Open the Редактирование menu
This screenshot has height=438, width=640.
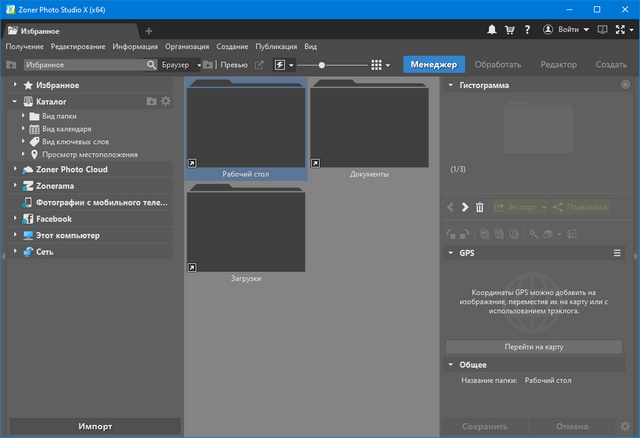(79, 46)
